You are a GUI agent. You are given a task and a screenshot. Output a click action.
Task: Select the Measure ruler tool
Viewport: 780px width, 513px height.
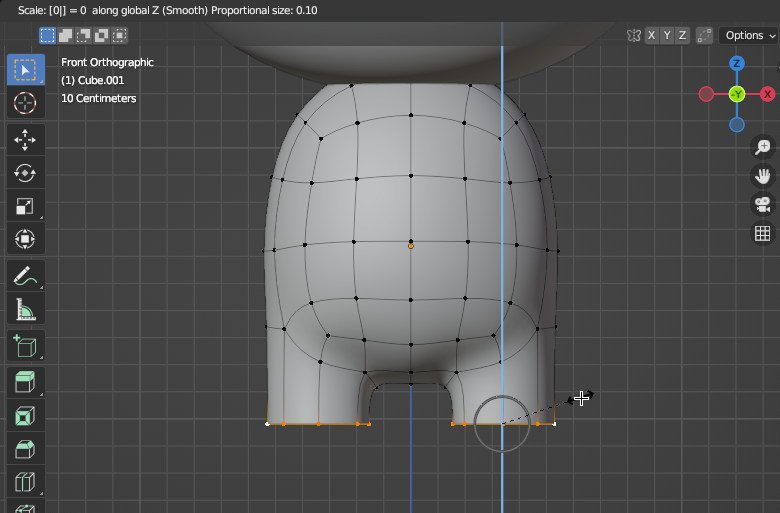pos(25,308)
